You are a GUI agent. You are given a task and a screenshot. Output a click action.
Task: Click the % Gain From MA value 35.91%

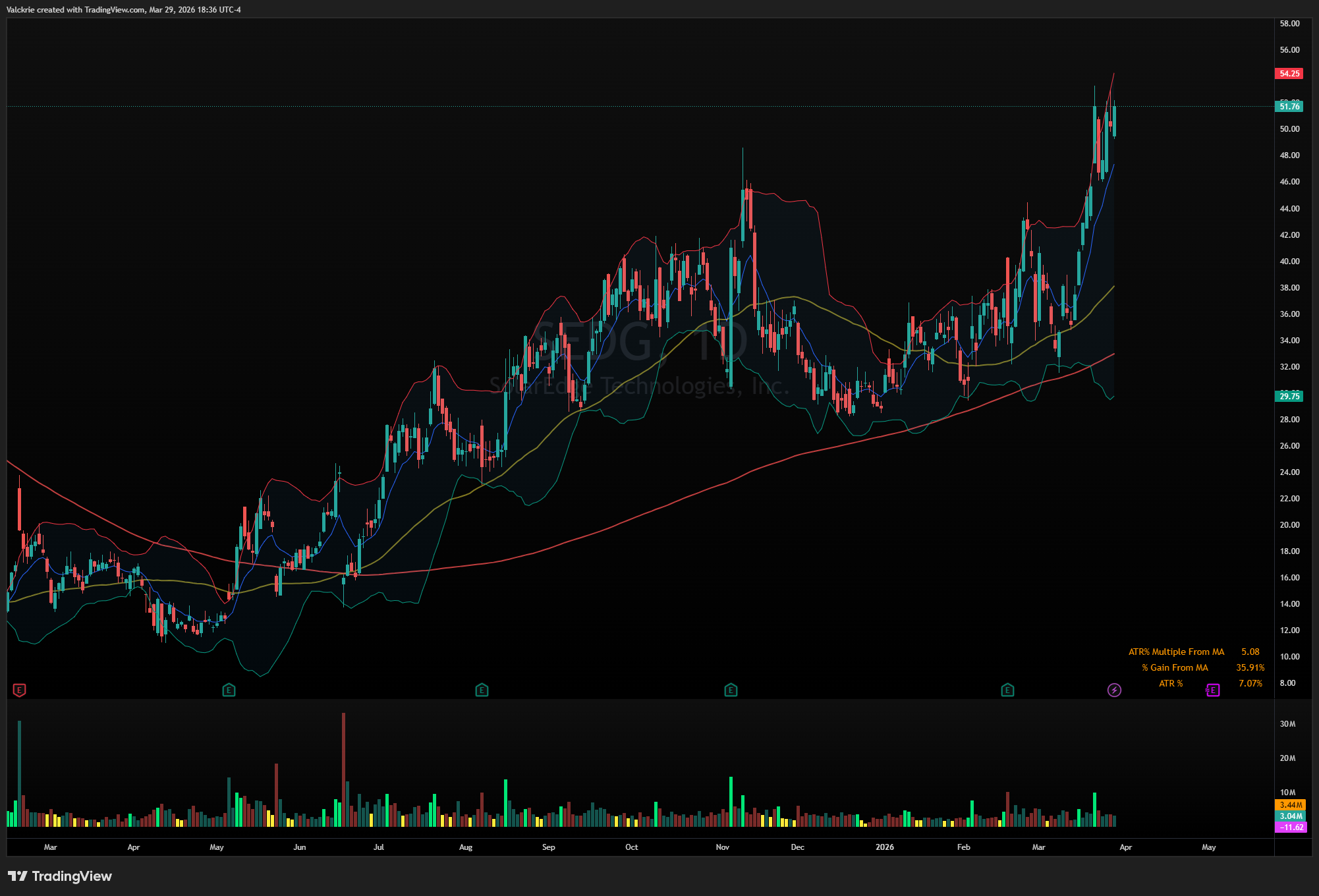pyautogui.click(x=1250, y=667)
